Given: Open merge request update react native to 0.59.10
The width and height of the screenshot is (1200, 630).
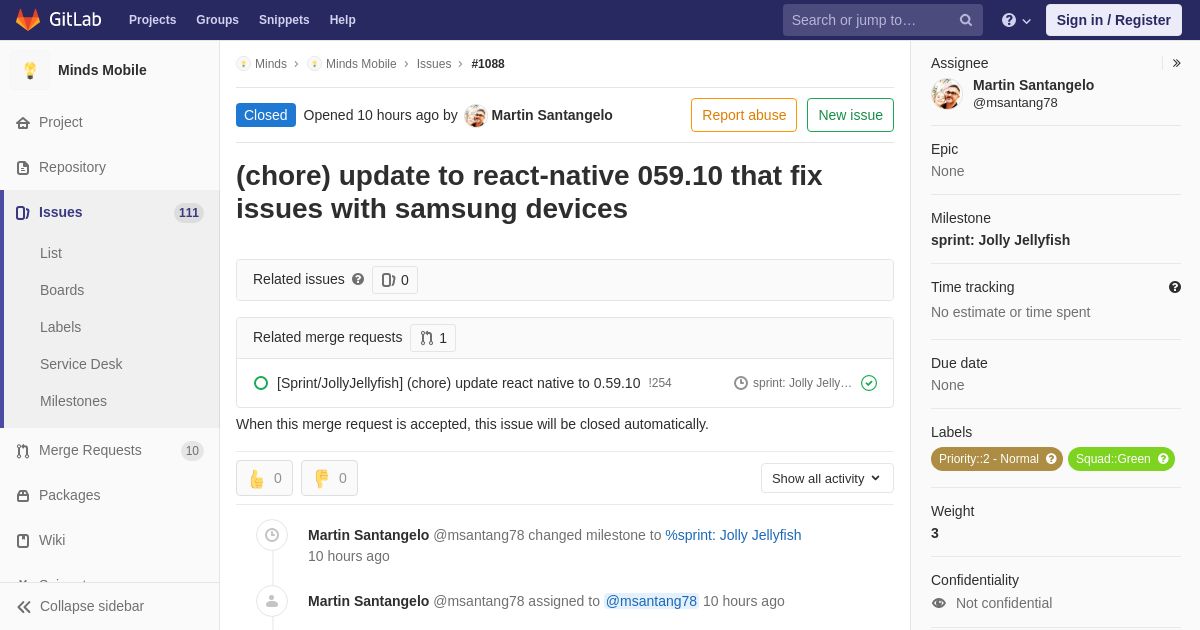Looking at the screenshot, I should pos(459,383).
